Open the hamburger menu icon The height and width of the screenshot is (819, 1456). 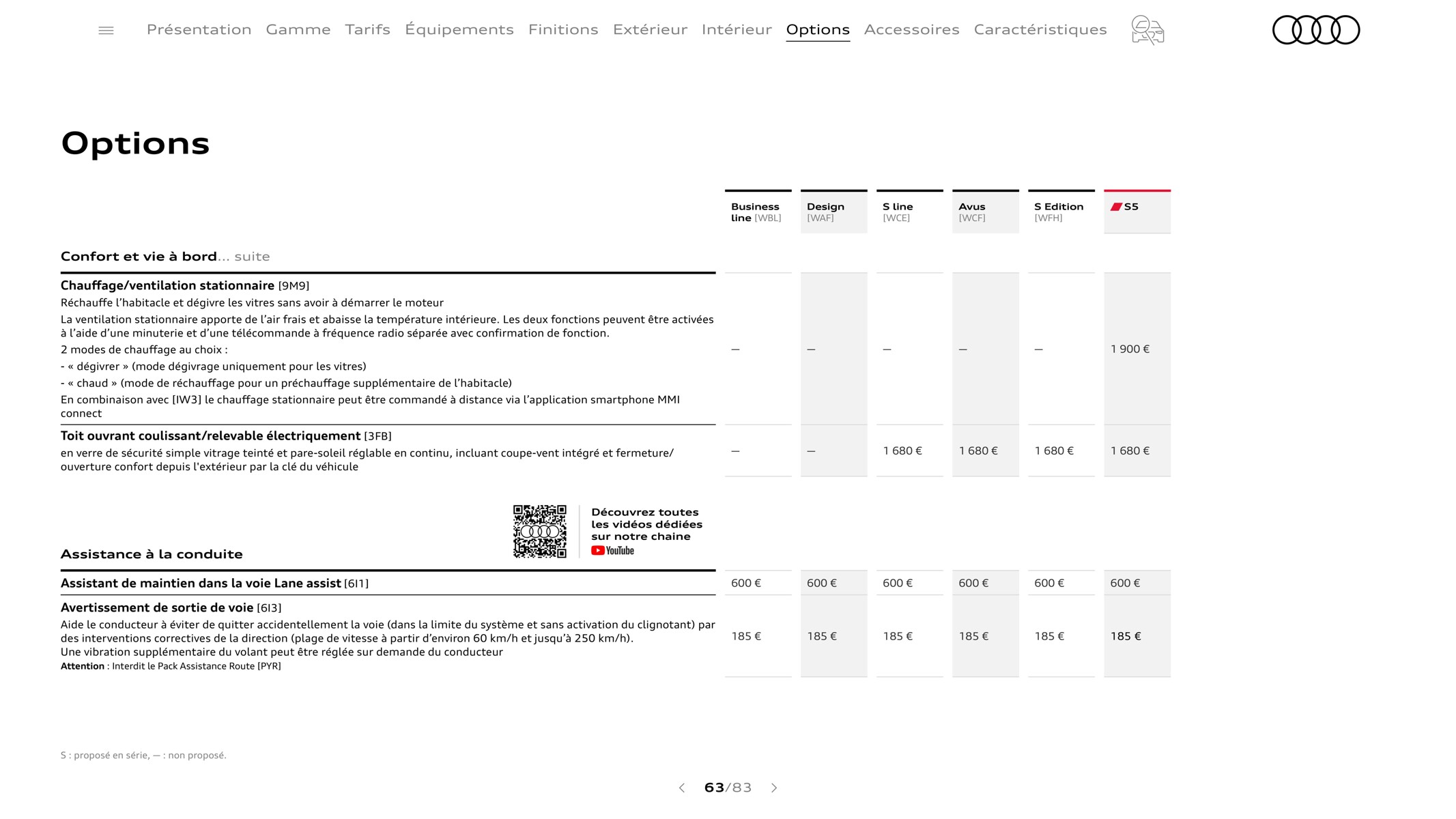pos(106,30)
